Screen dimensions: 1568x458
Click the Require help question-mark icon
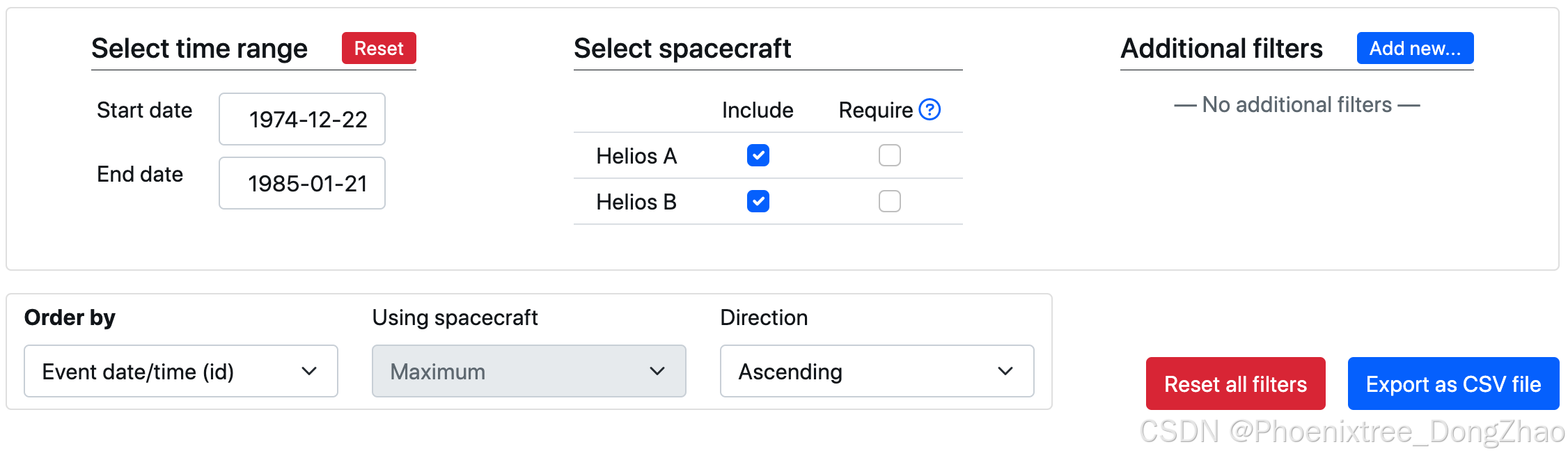pyautogui.click(x=930, y=110)
